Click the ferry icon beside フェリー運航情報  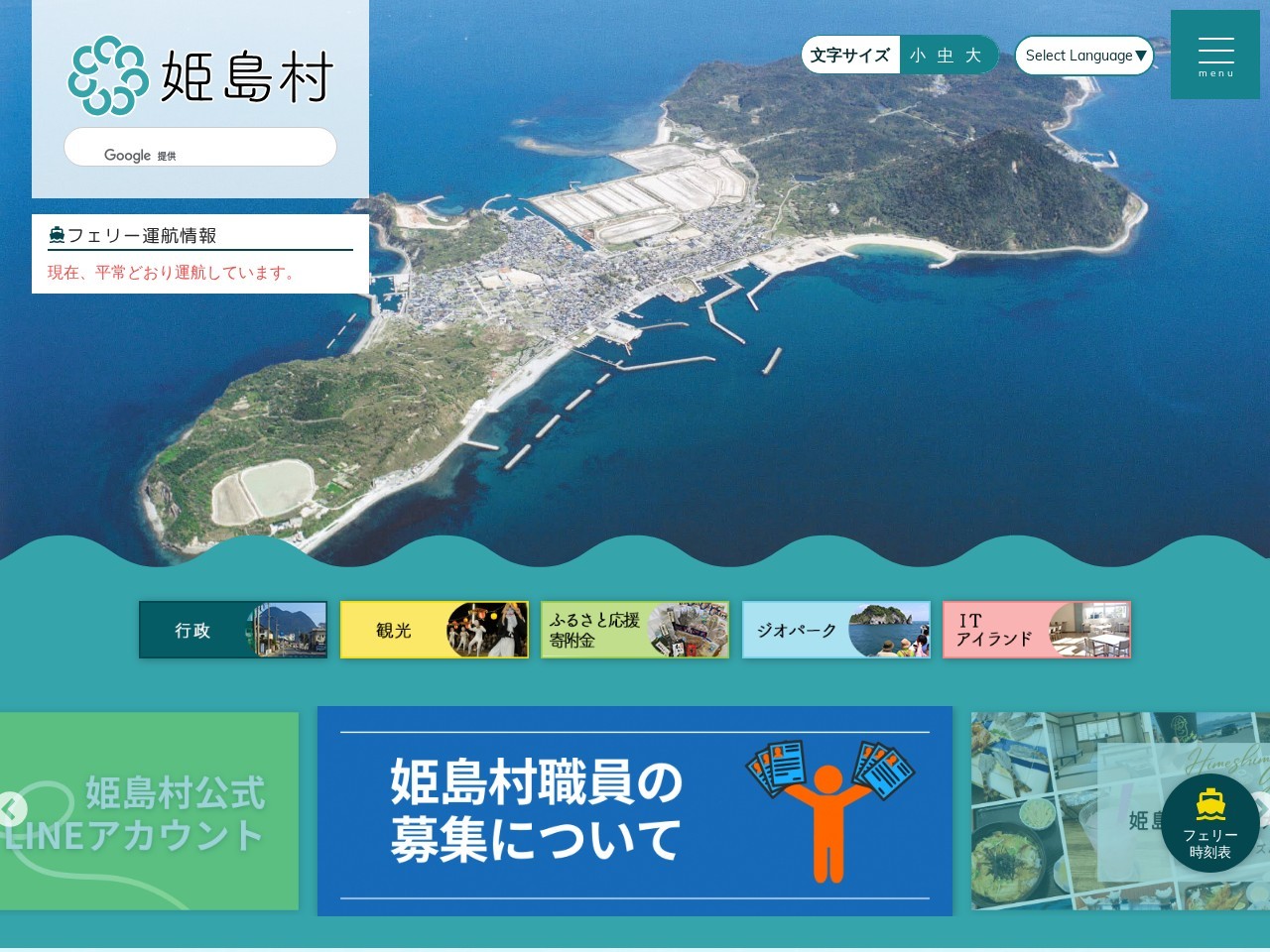[x=58, y=234]
